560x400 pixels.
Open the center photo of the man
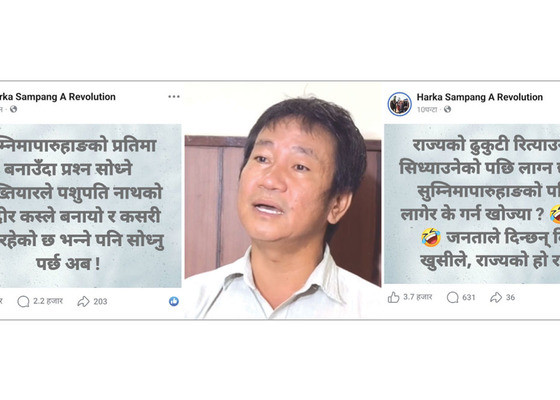pyautogui.click(x=283, y=201)
